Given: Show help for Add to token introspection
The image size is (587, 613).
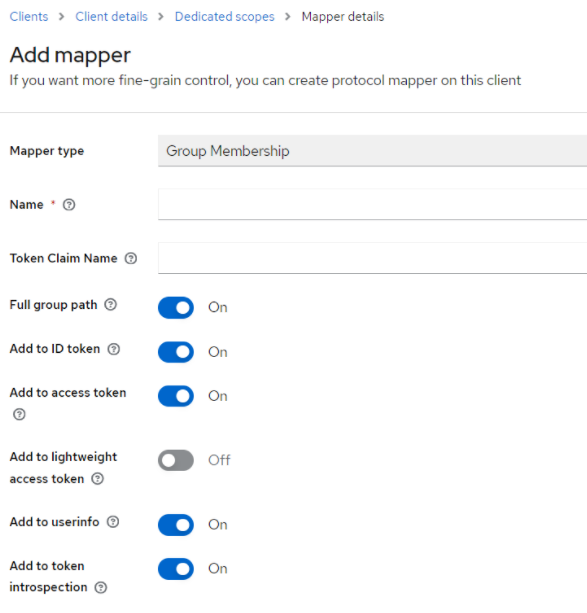Looking at the screenshot, I should [x=101, y=587].
